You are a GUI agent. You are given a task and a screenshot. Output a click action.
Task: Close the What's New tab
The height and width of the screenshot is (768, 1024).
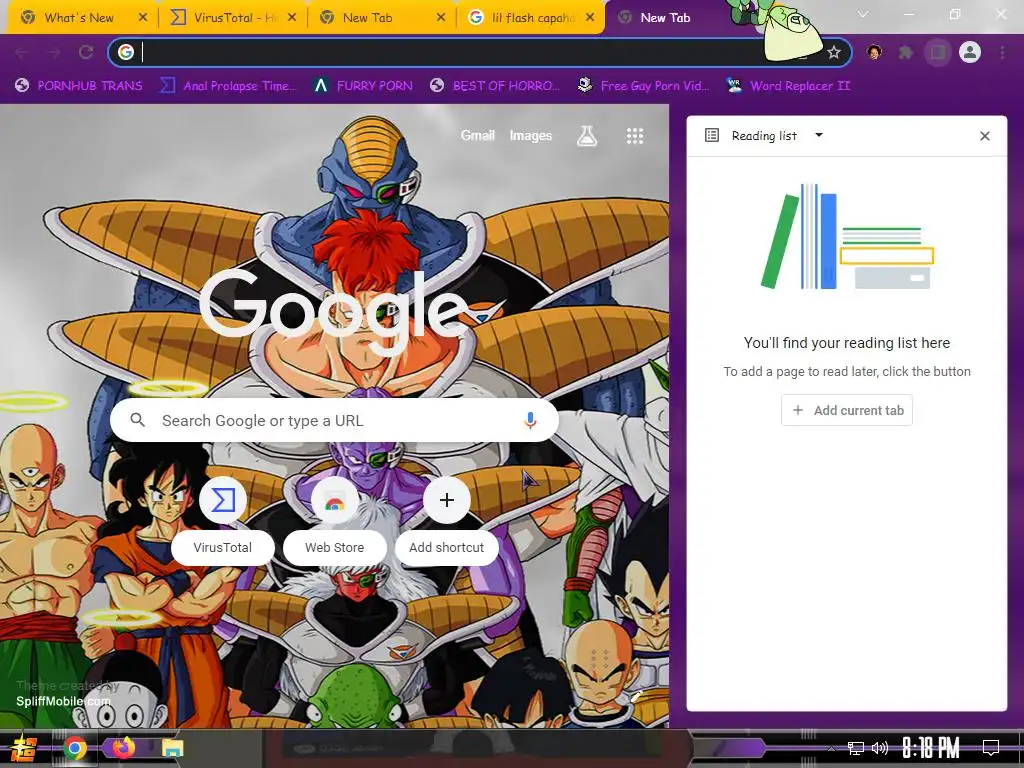click(143, 18)
